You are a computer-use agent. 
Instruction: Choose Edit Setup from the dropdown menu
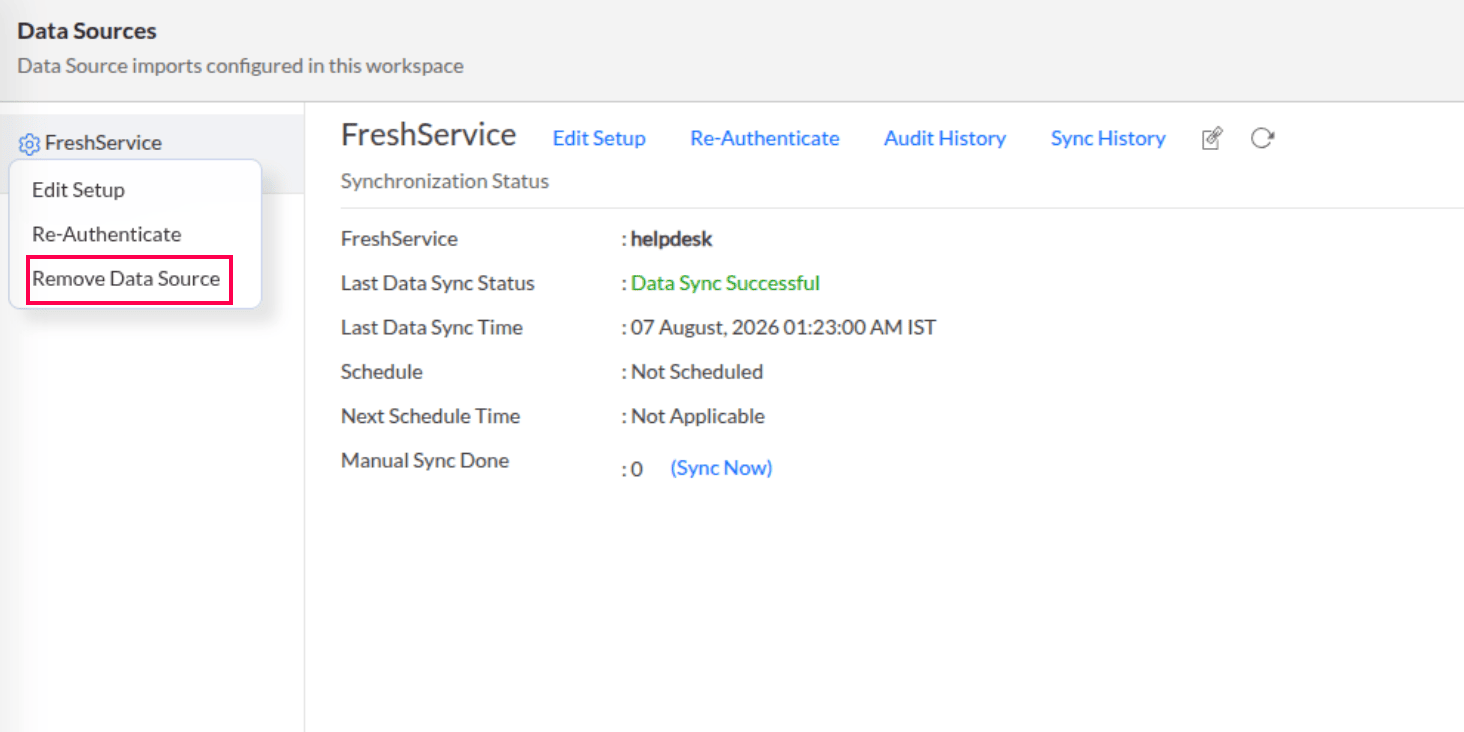pyautogui.click(x=78, y=190)
